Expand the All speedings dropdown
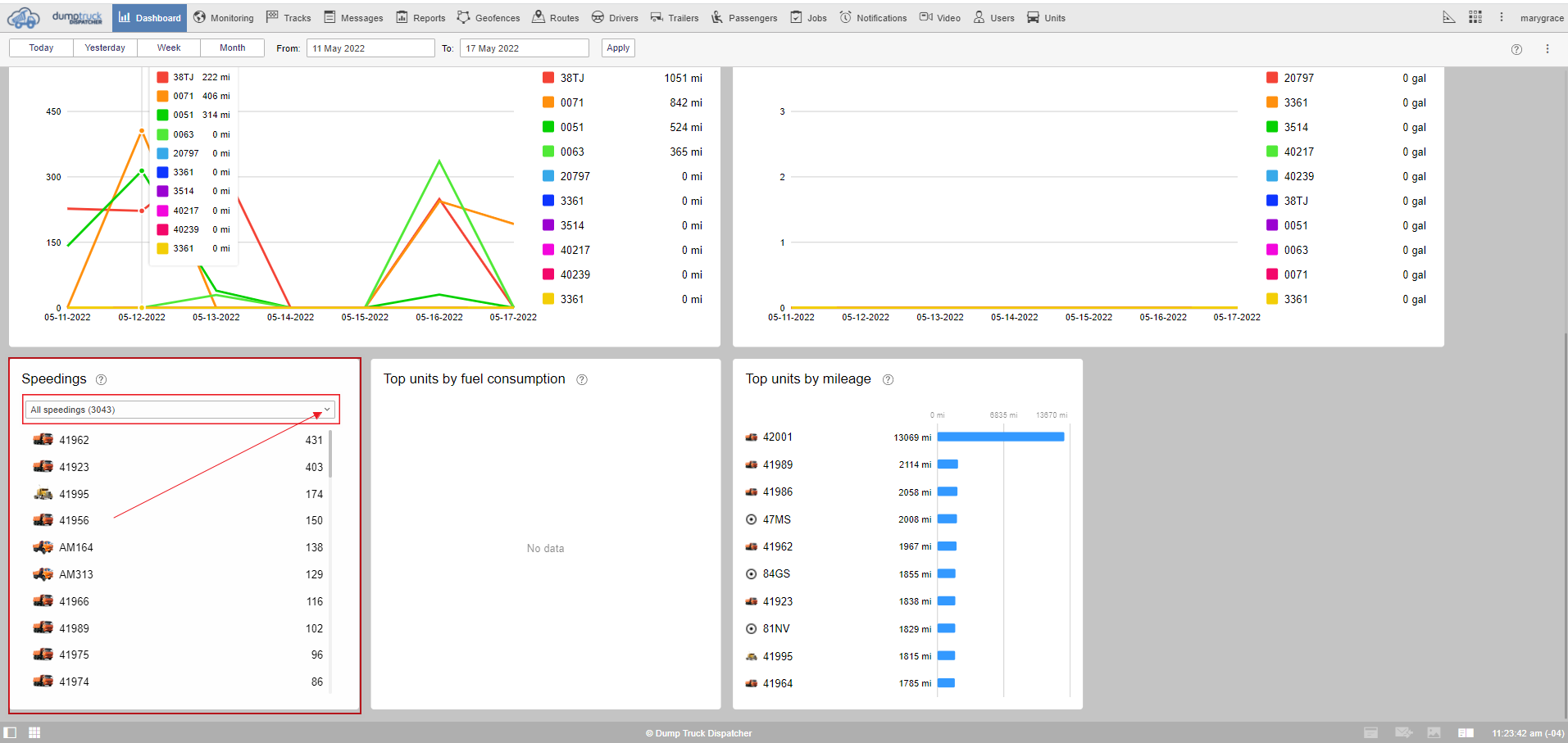This screenshot has height=743, width=1568. click(180, 410)
